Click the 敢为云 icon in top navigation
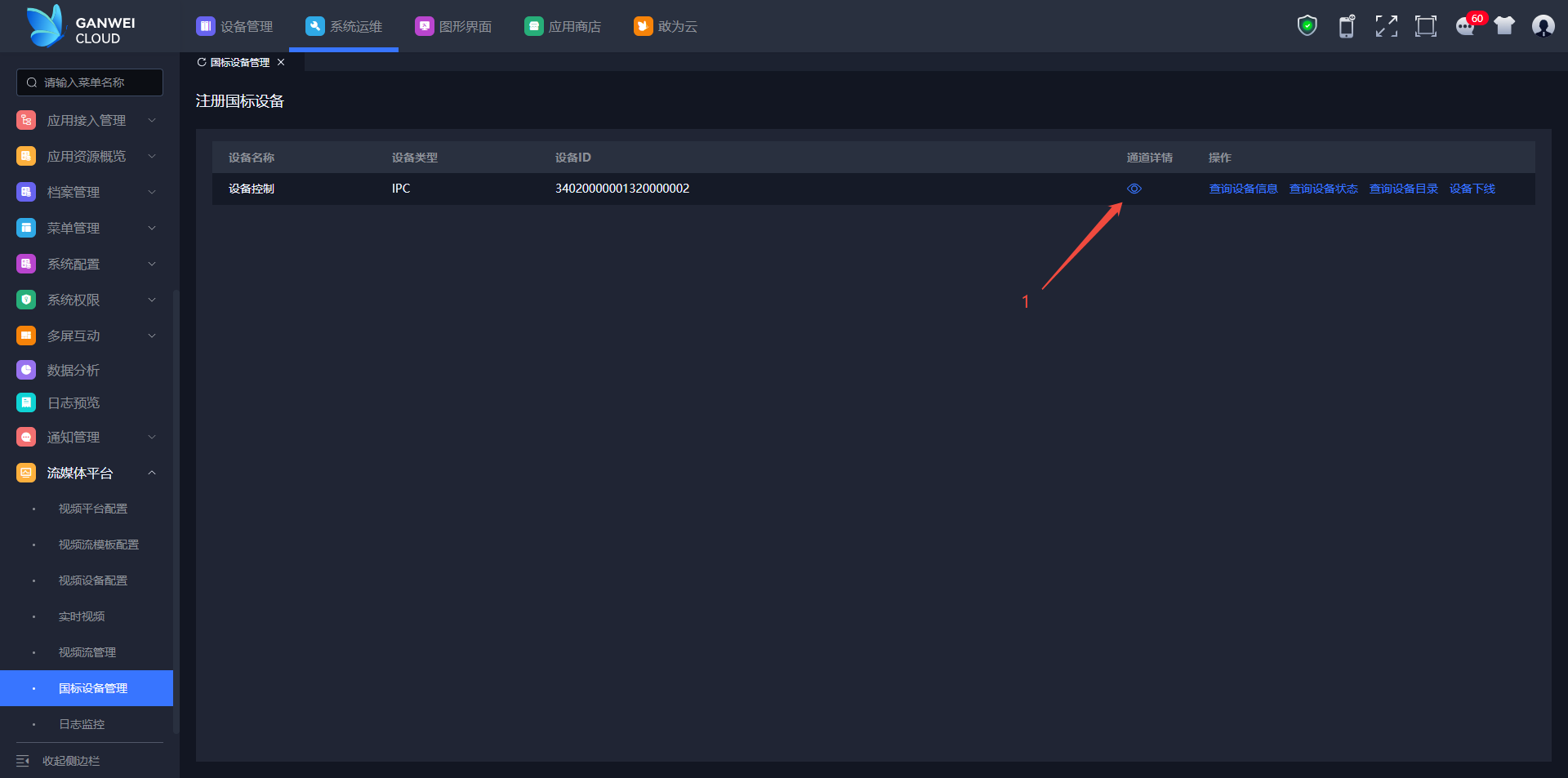1568x778 pixels. click(644, 26)
